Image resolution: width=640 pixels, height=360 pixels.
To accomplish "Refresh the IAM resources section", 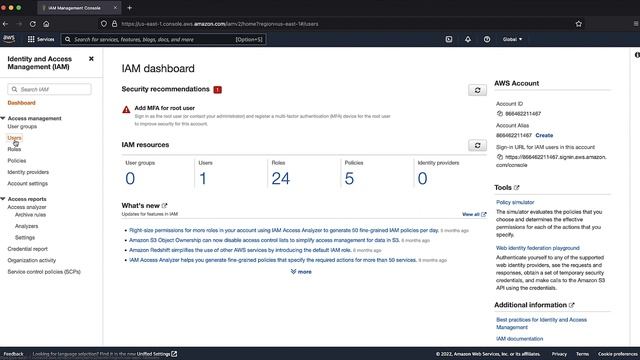I will tap(477, 145).
